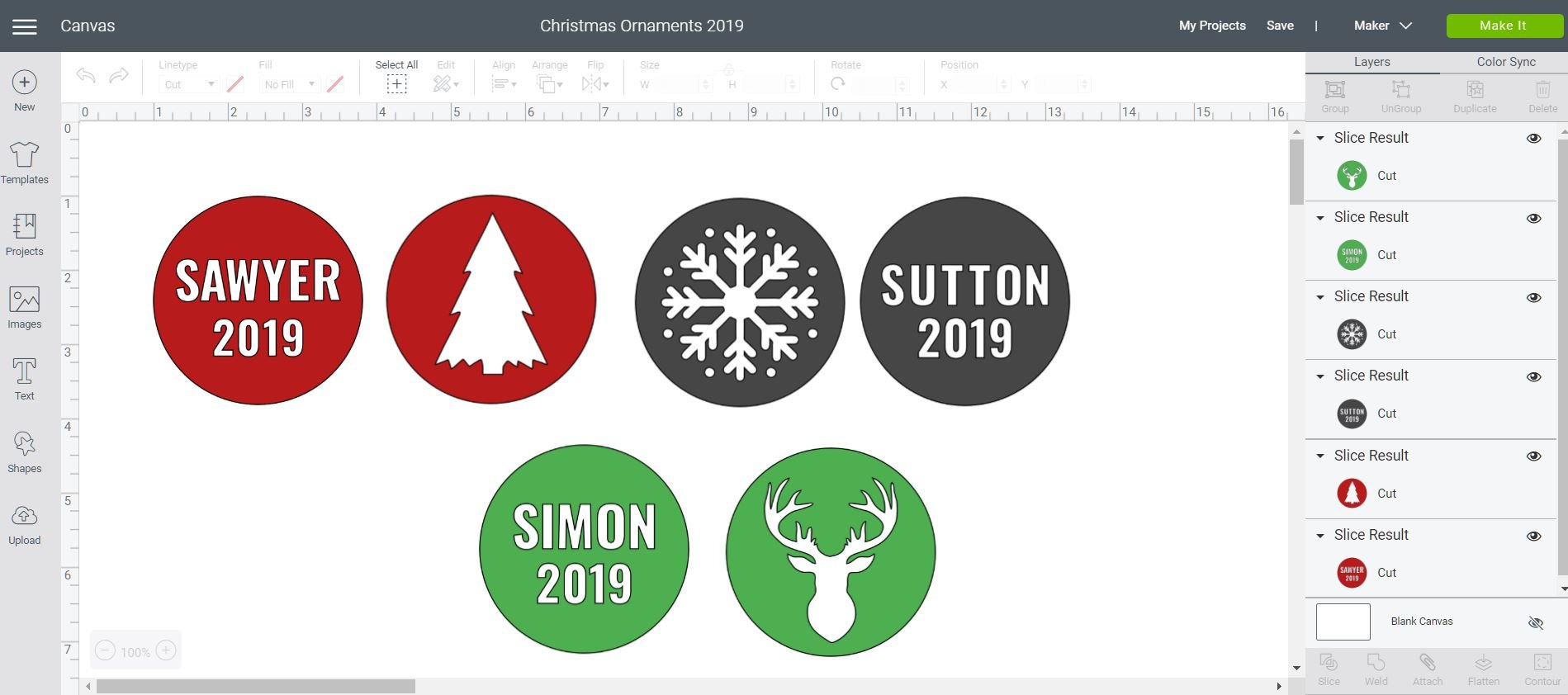Open the Projects sidebar icon
Screen dimensions: 1568x695
25,226
